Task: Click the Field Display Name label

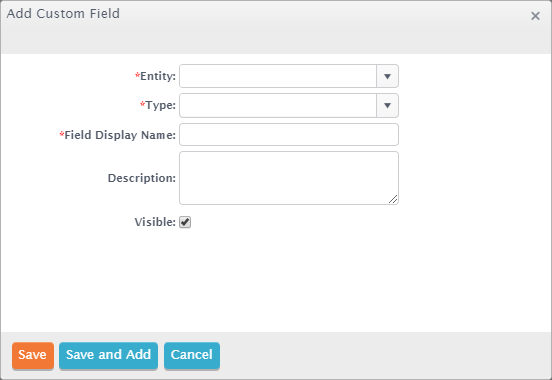Action: tap(120, 135)
